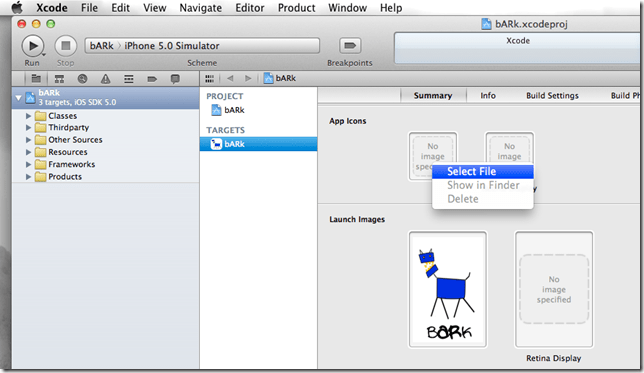Show the Log navigator speech-bubble icon
Image resolution: width=644 pixels, height=373 pixels.
[x=175, y=78]
